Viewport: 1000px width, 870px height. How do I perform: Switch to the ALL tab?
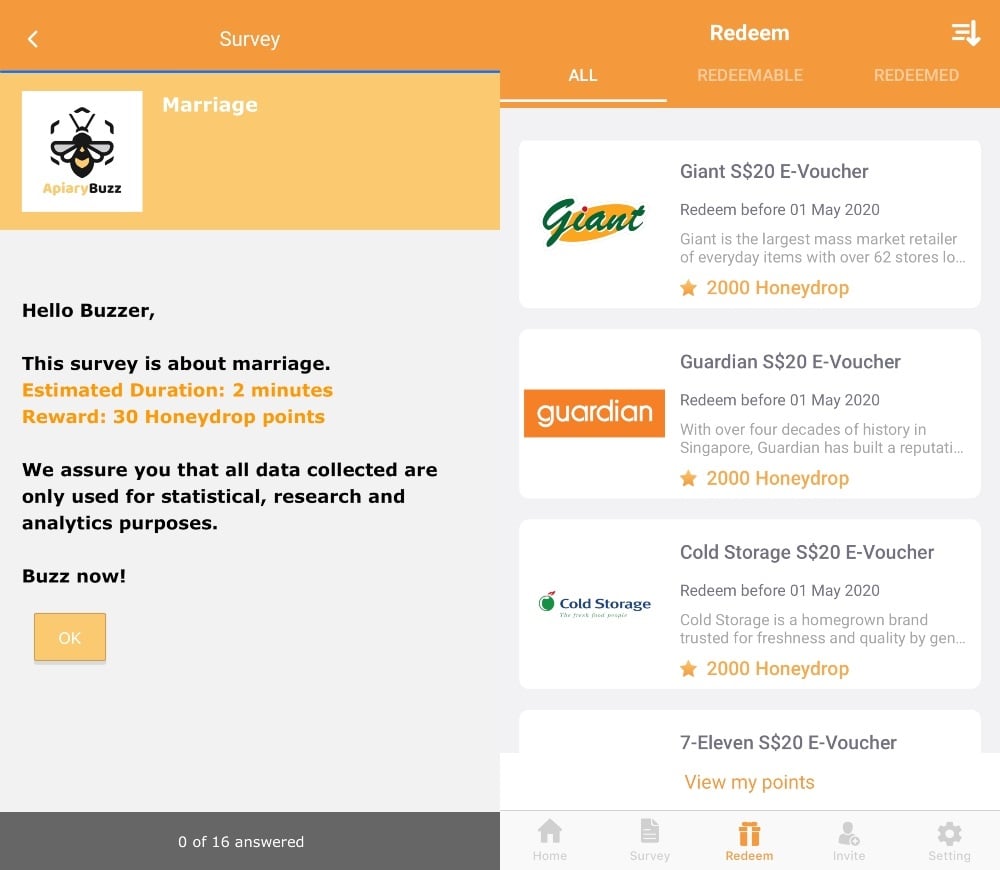click(583, 75)
